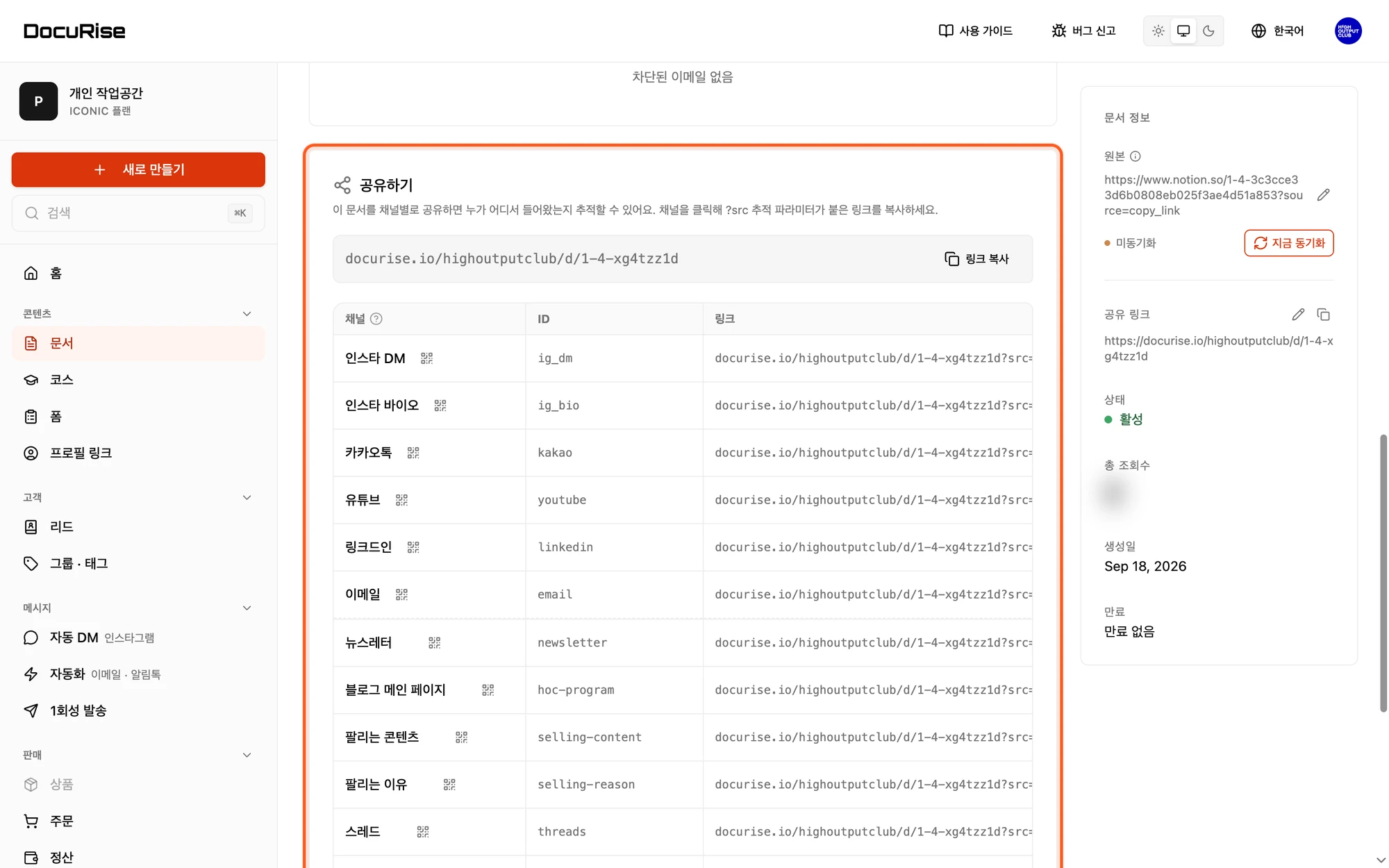Click the 새로 만들기 button
Screen dimensions: 1389x868
coord(138,169)
